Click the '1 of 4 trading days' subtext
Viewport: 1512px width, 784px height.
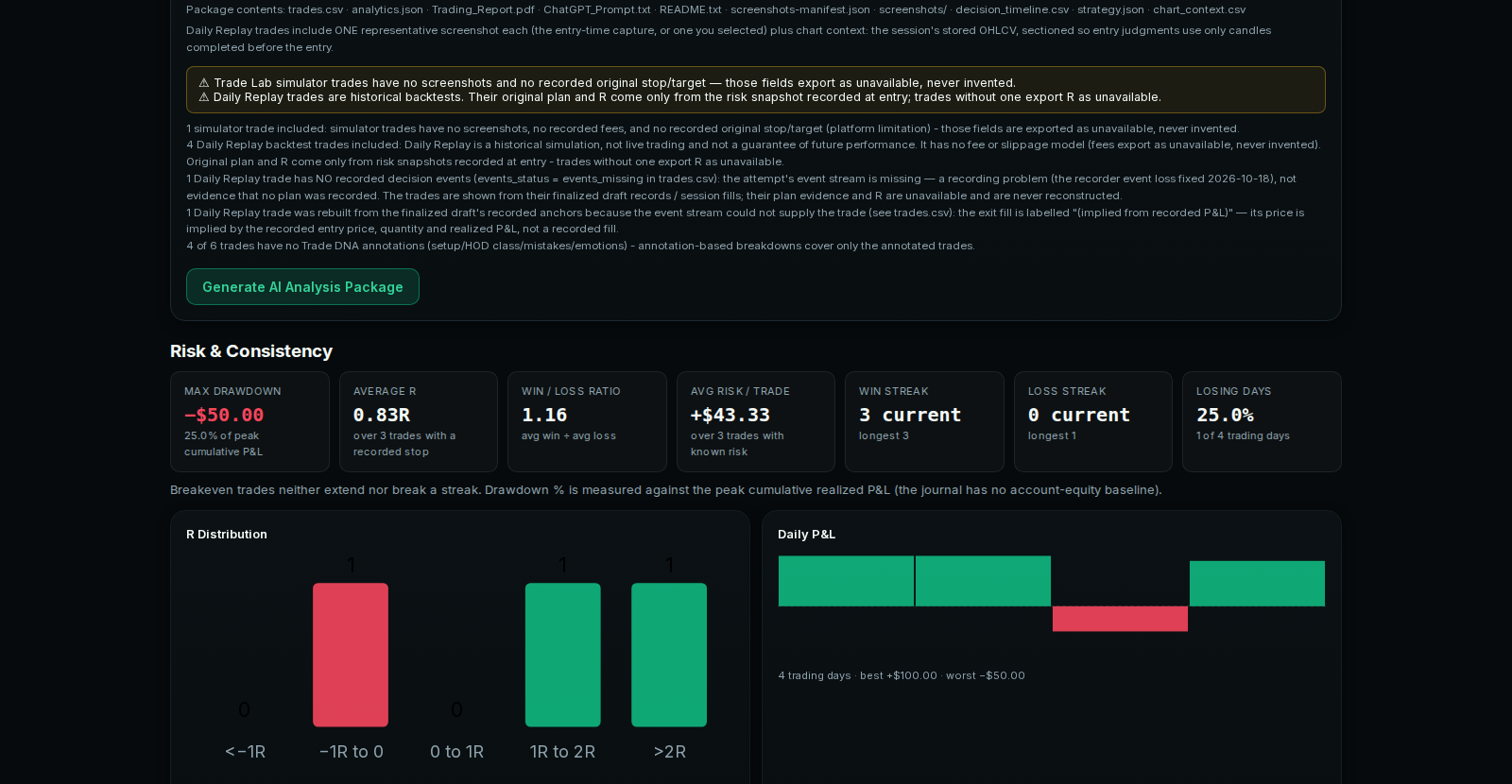pyautogui.click(x=1243, y=435)
